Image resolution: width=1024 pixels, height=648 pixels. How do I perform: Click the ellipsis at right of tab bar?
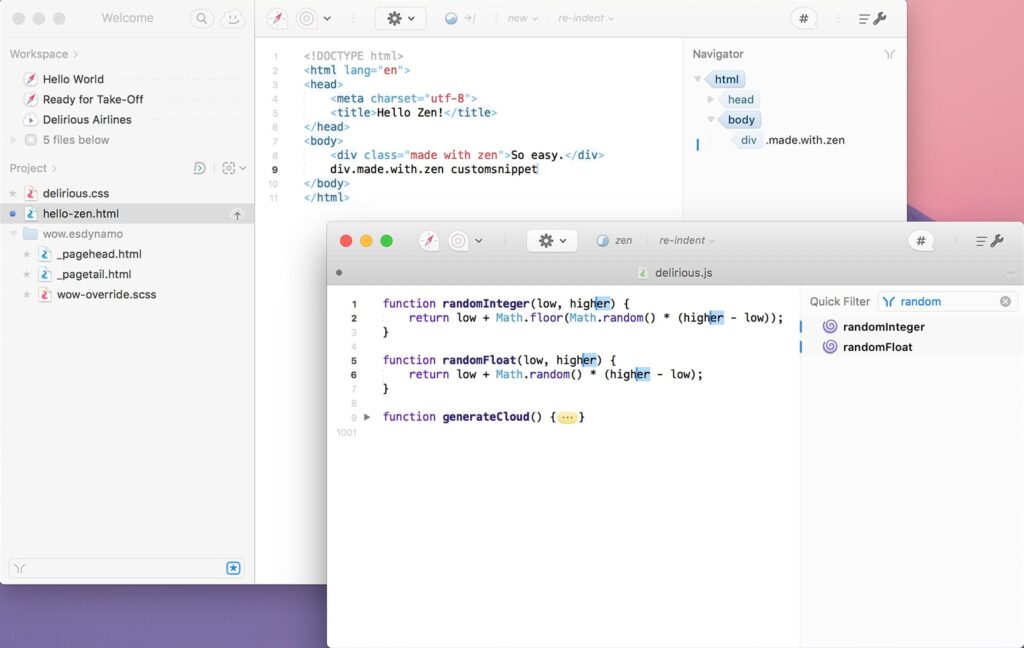1011,273
